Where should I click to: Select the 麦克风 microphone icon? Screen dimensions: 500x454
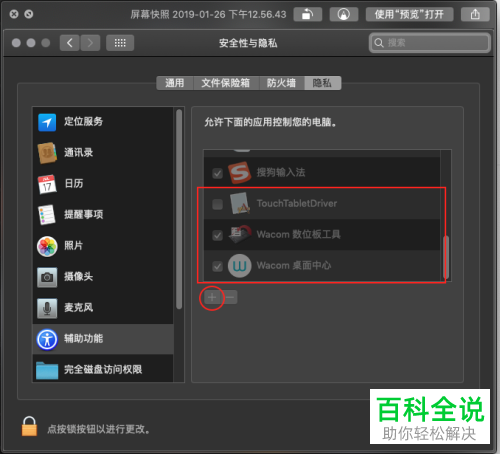47,308
